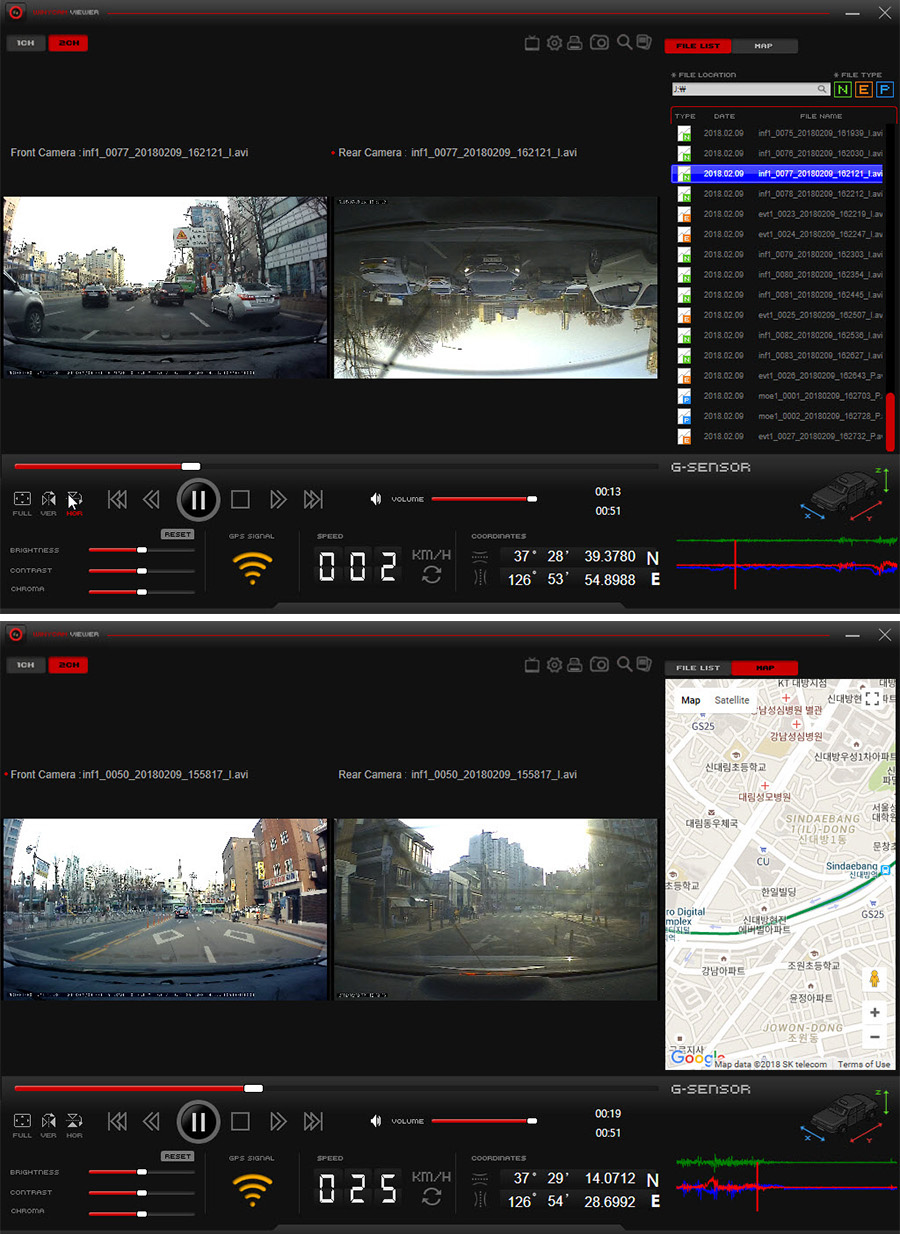
Task: Zoom in the map with the plus button
Action: 875,1012
